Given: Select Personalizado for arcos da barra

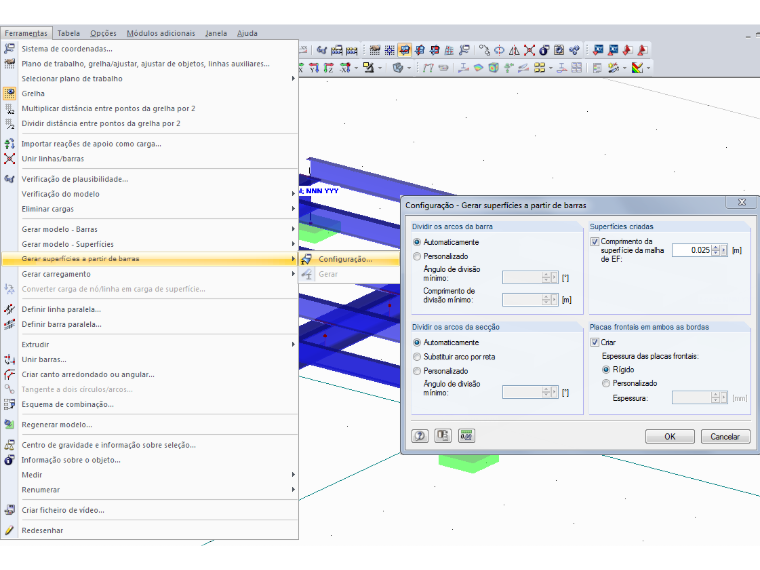Looking at the screenshot, I should point(417,256).
